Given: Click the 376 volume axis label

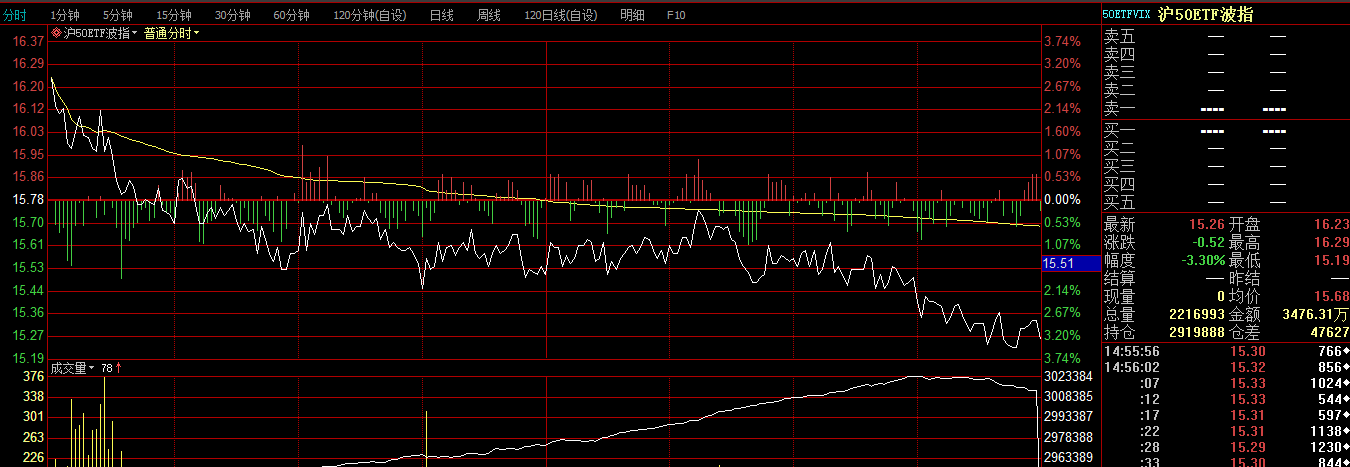Looking at the screenshot, I should (34, 377).
